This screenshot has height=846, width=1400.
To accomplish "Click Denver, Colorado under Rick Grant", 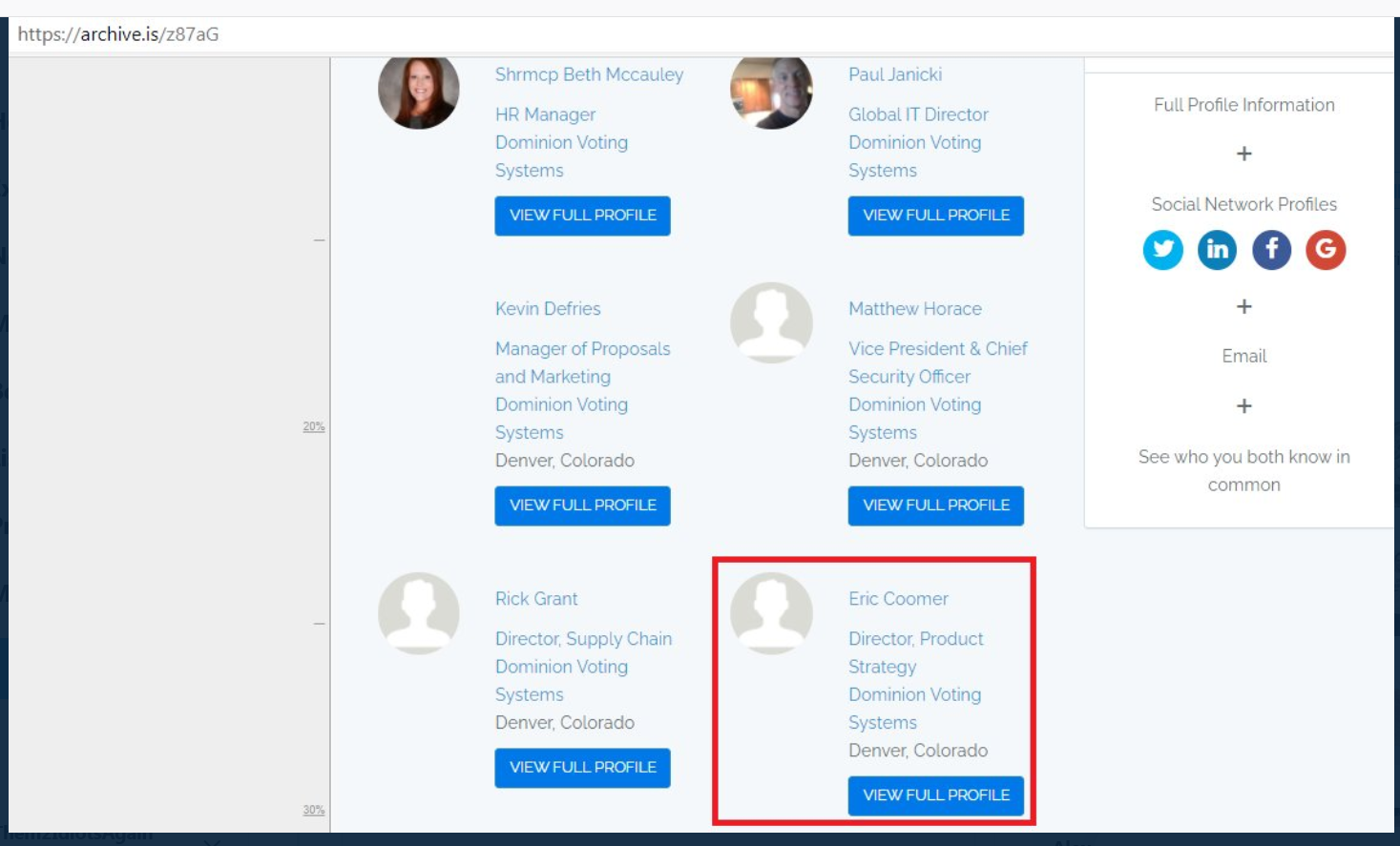I will pos(565,723).
